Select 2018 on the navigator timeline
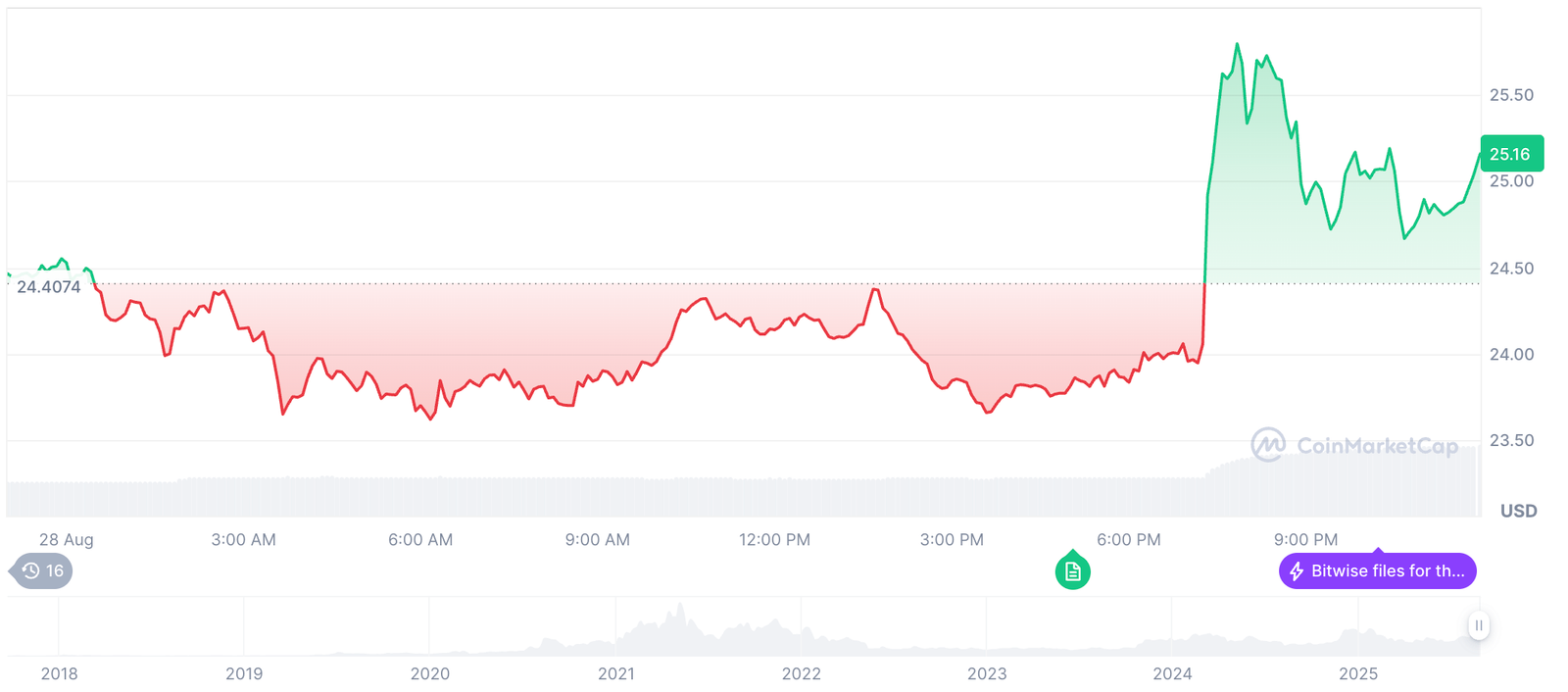Viewport: 1568px width, 692px height. coord(59,673)
